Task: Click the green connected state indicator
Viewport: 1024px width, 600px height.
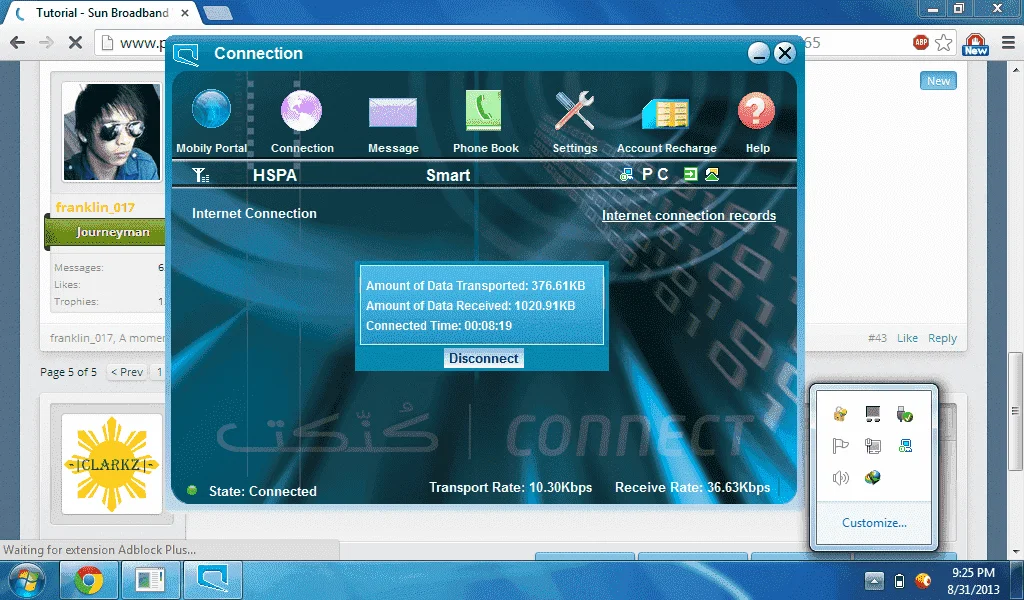Action: tap(192, 490)
